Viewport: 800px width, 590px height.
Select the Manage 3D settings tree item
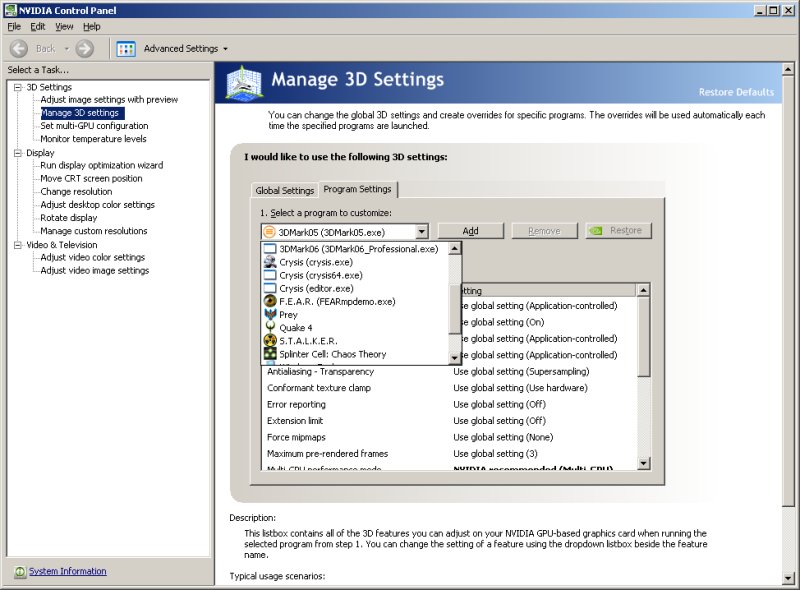pos(82,113)
